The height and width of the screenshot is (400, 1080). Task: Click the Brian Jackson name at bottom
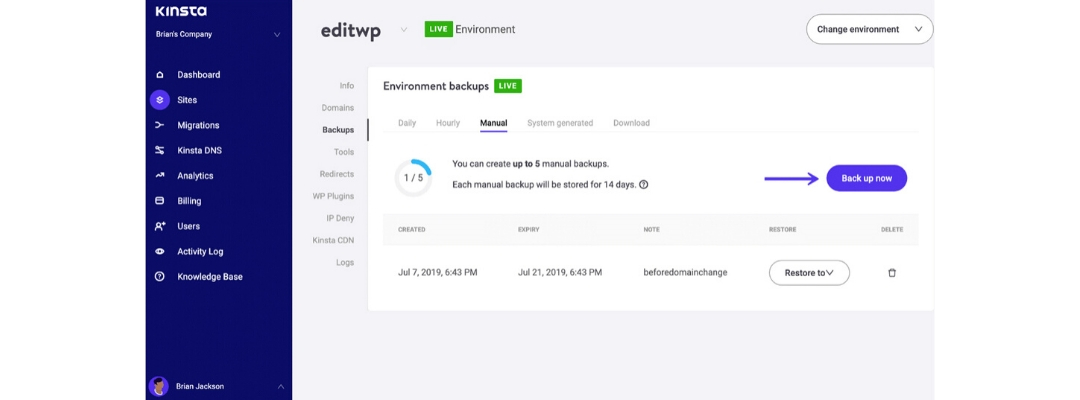(200, 386)
